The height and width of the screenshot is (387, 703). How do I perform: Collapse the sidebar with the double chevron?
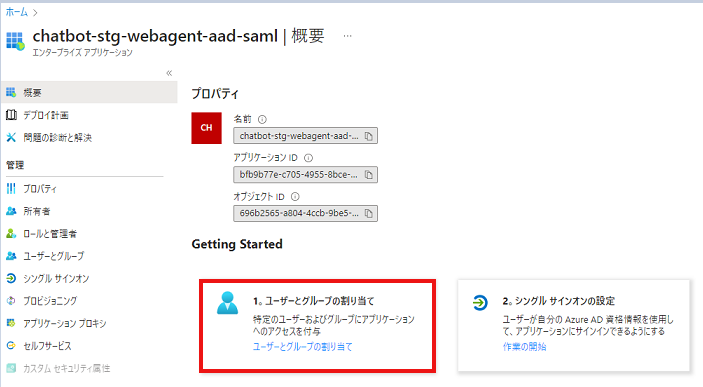pyautogui.click(x=169, y=73)
